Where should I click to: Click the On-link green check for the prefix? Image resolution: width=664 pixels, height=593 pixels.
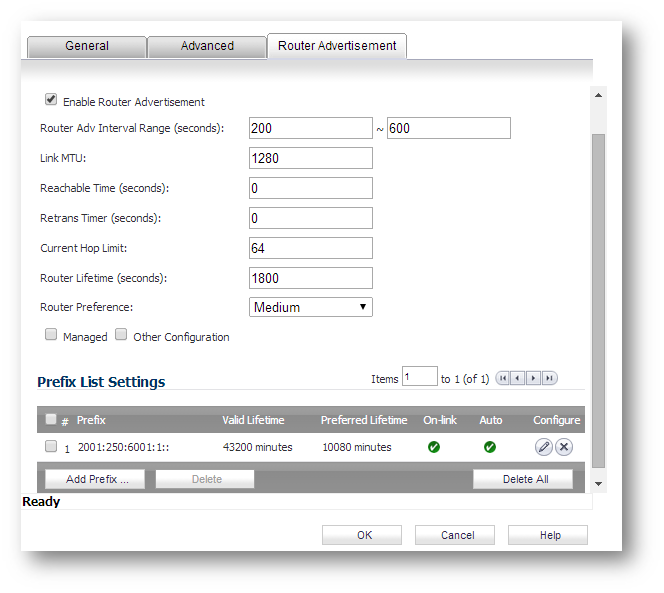click(434, 447)
